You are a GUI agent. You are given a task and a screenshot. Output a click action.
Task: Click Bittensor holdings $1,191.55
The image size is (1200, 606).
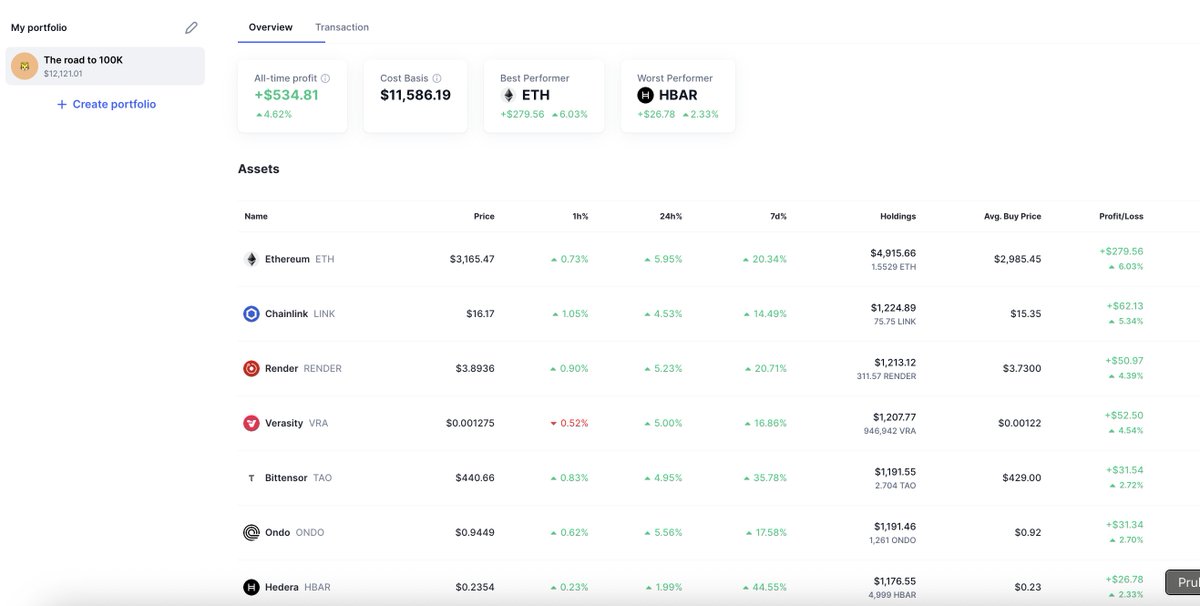pos(893,471)
